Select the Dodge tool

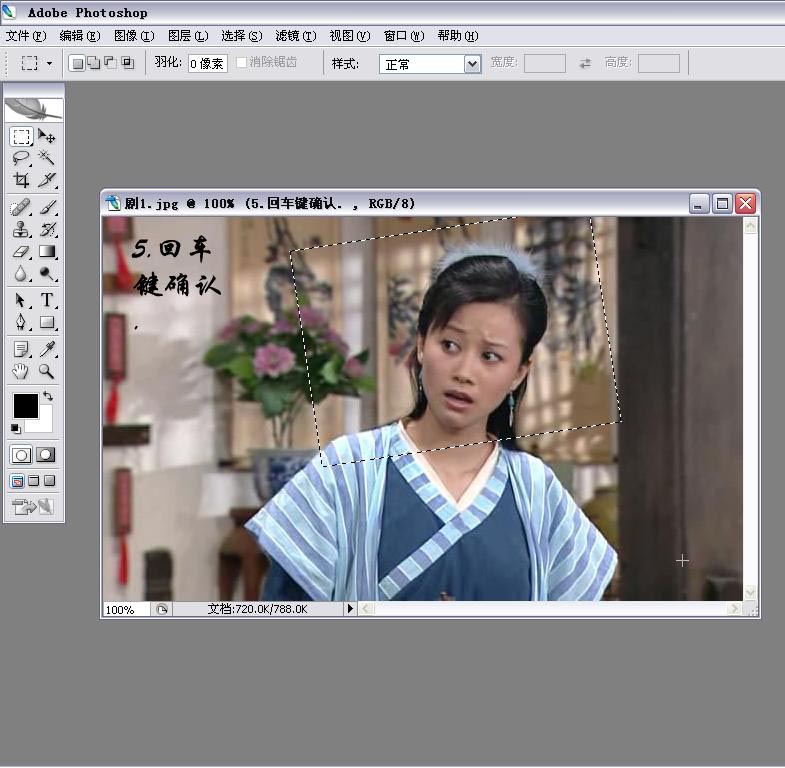pyautogui.click(x=47, y=273)
